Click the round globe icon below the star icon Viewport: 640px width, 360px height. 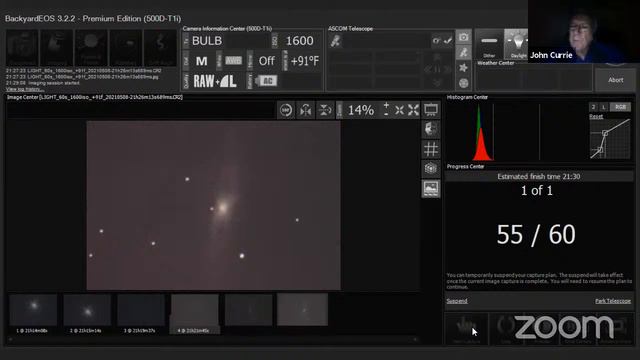(464, 83)
